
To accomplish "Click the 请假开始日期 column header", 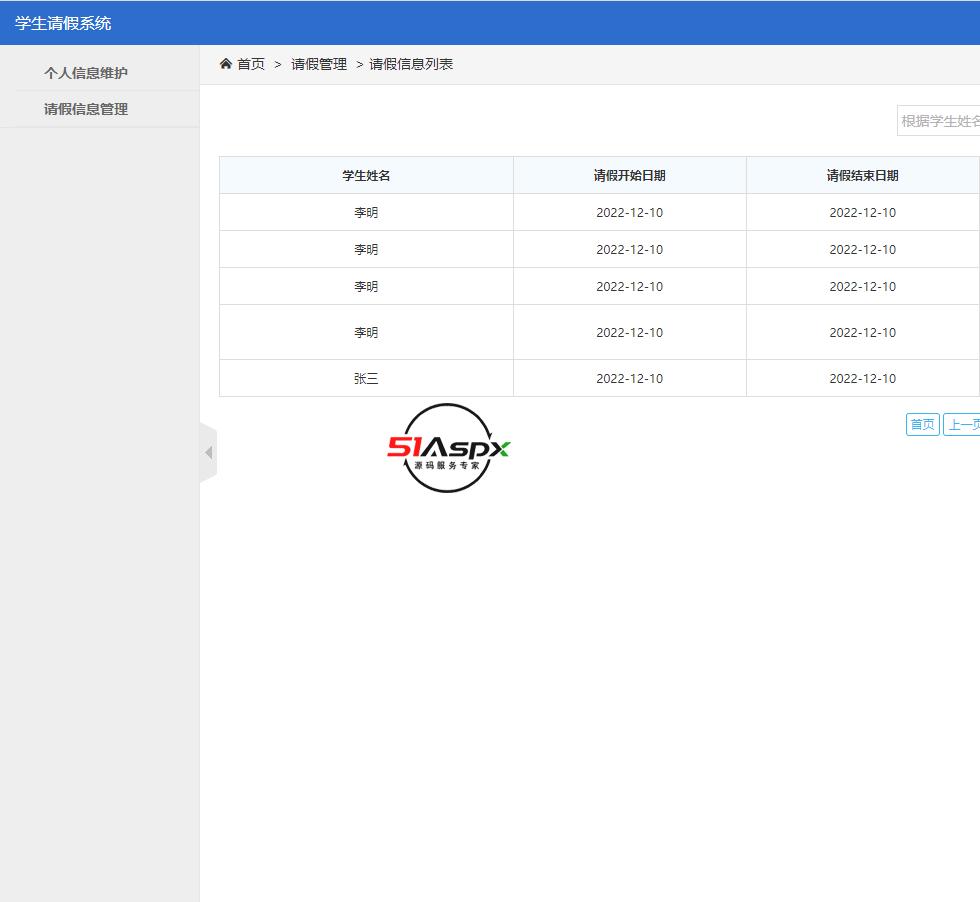I will coord(629,175).
